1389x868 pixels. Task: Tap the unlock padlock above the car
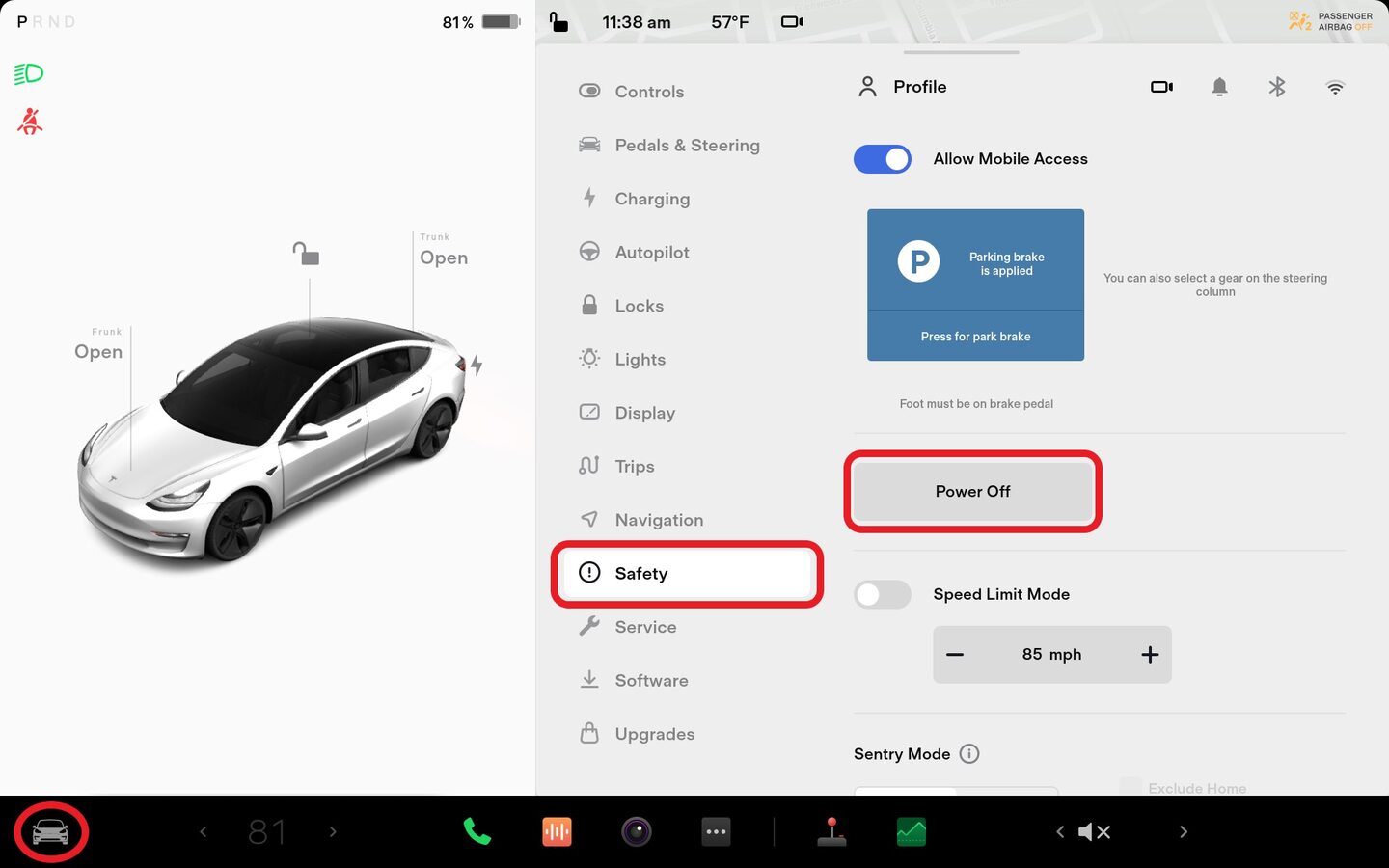coord(306,254)
